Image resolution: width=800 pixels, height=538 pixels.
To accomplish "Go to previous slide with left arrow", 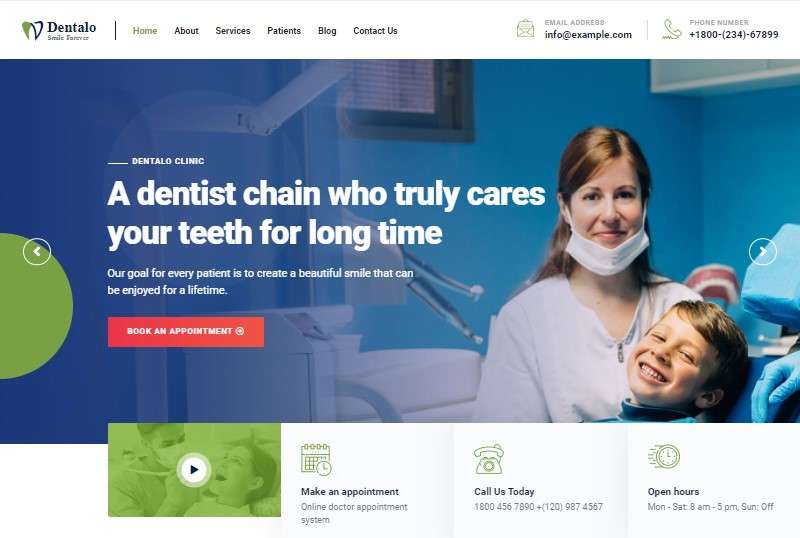I will click(x=37, y=252).
